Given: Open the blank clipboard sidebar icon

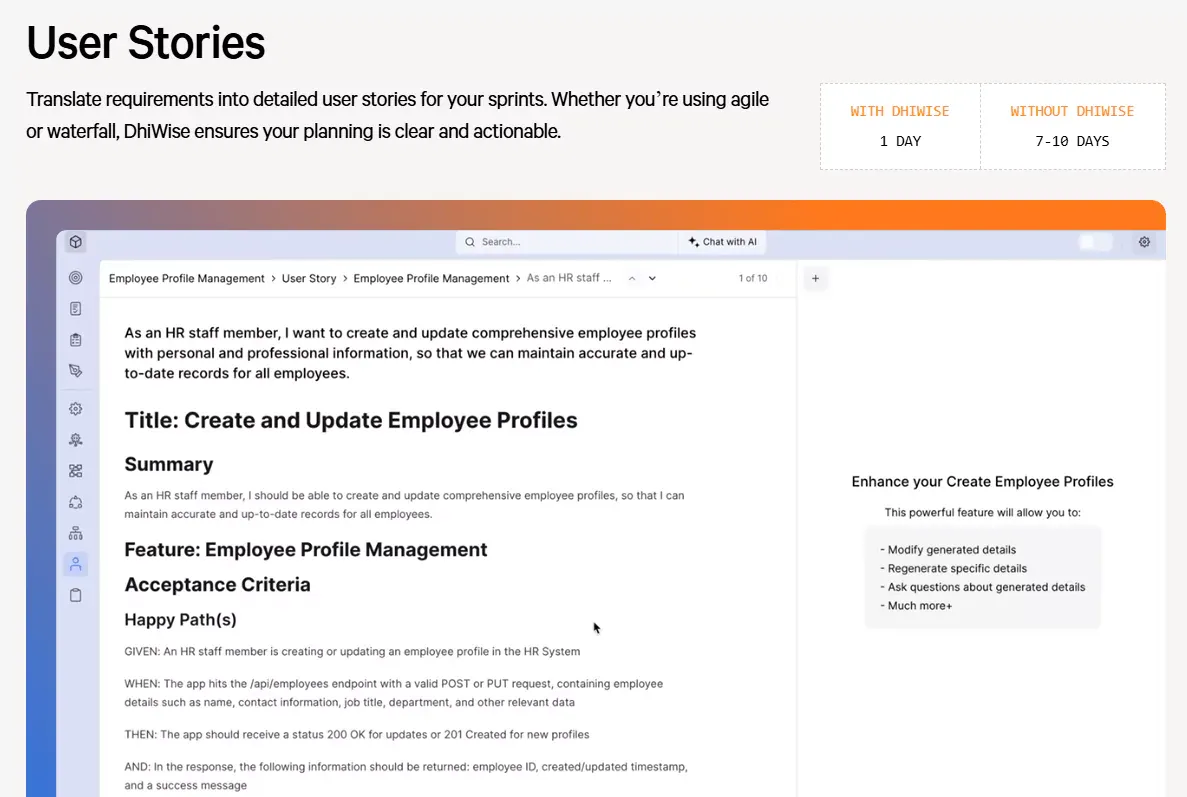Looking at the screenshot, I should tap(76, 596).
